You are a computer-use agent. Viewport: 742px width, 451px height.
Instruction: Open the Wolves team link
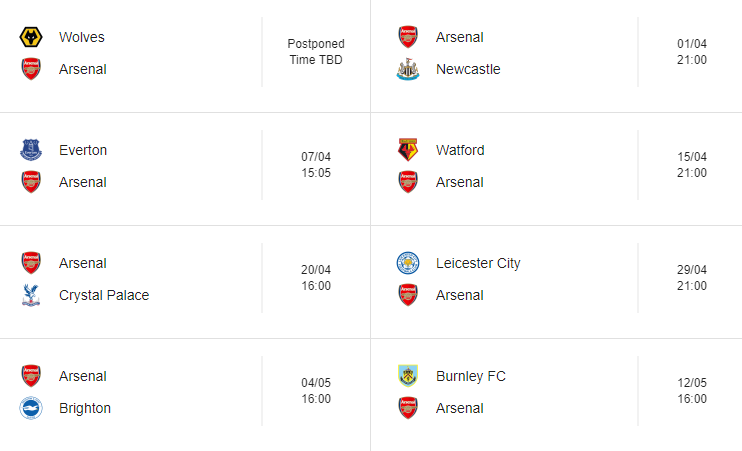[81, 38]
